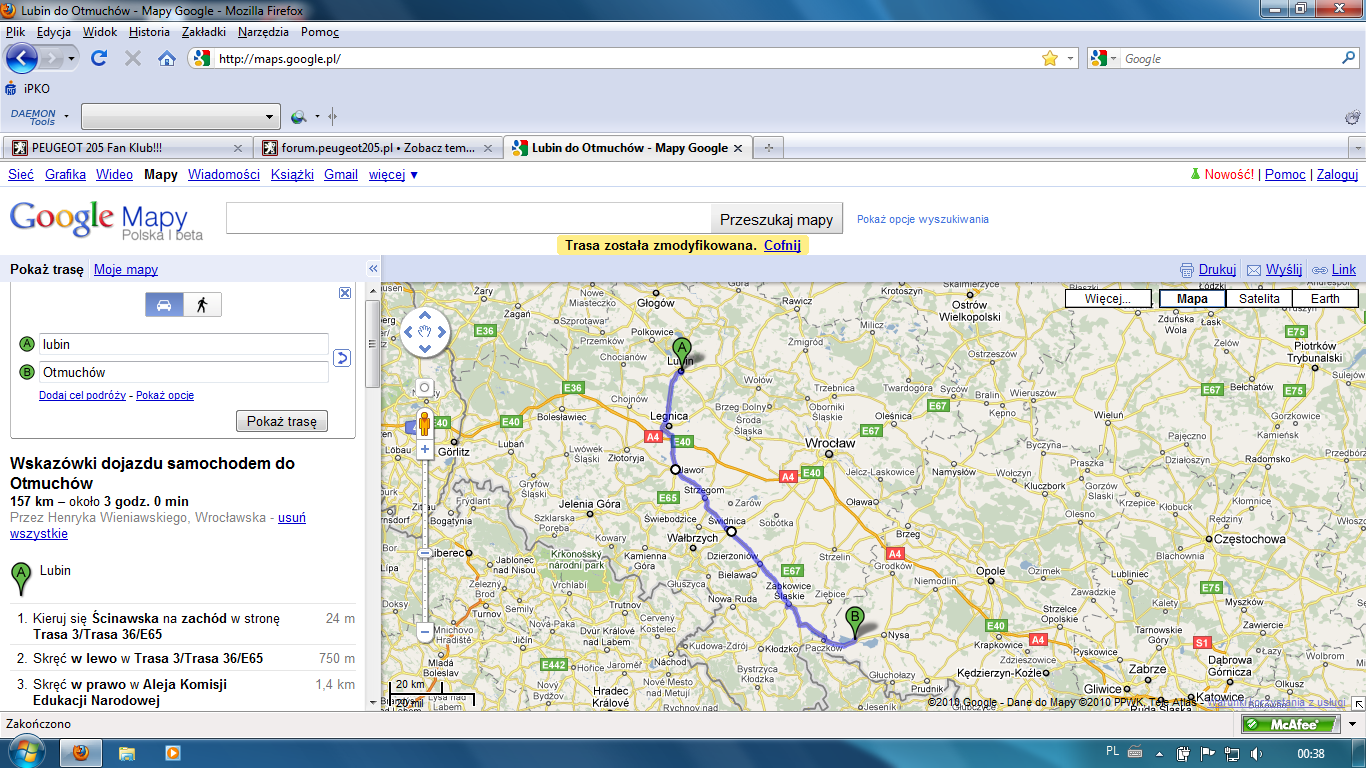1366x768 pixels.
Task: Go to Firefox home page icon
Action: 167,59
